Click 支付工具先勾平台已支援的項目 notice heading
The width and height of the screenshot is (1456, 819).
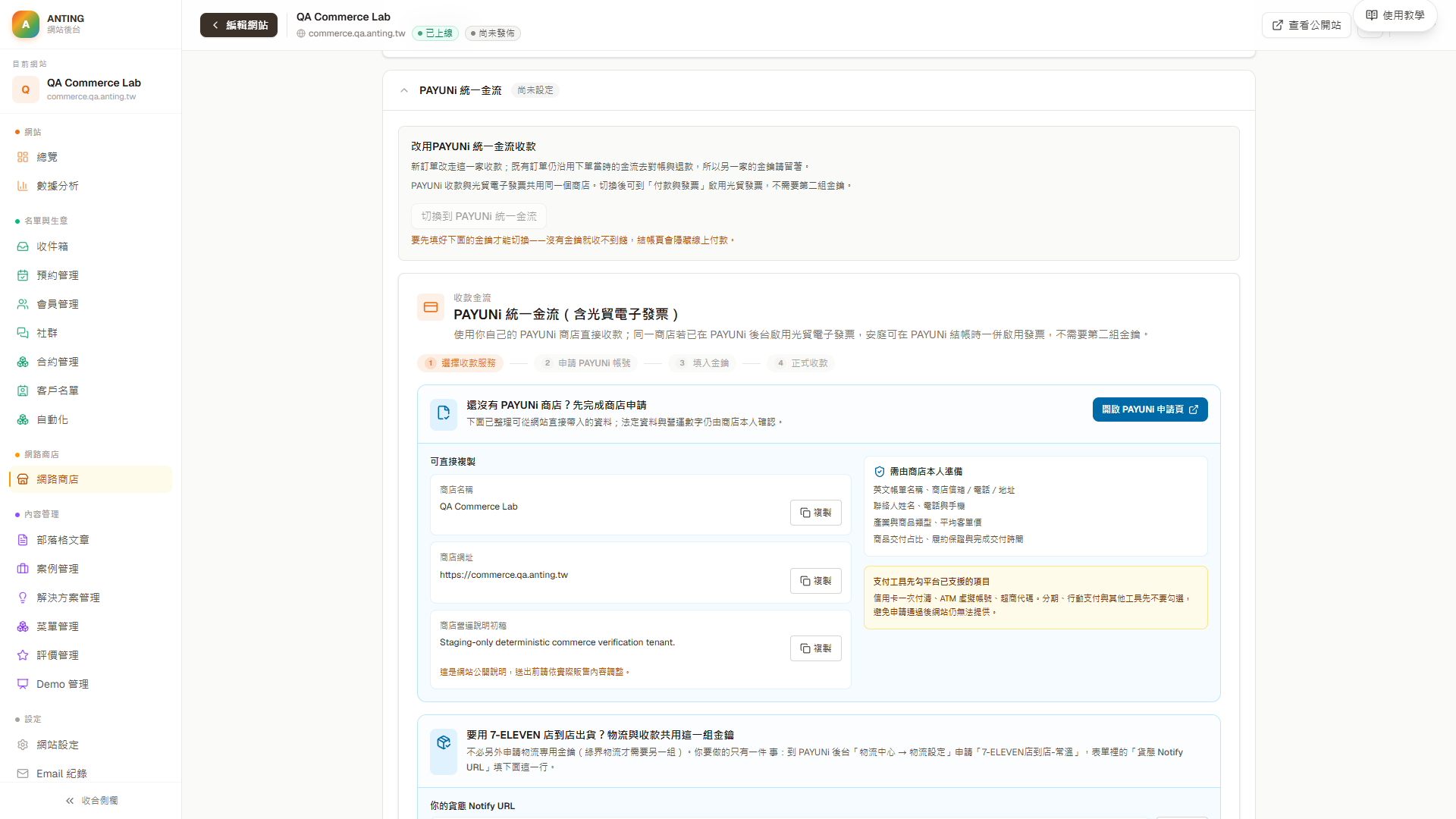(931, 582)
